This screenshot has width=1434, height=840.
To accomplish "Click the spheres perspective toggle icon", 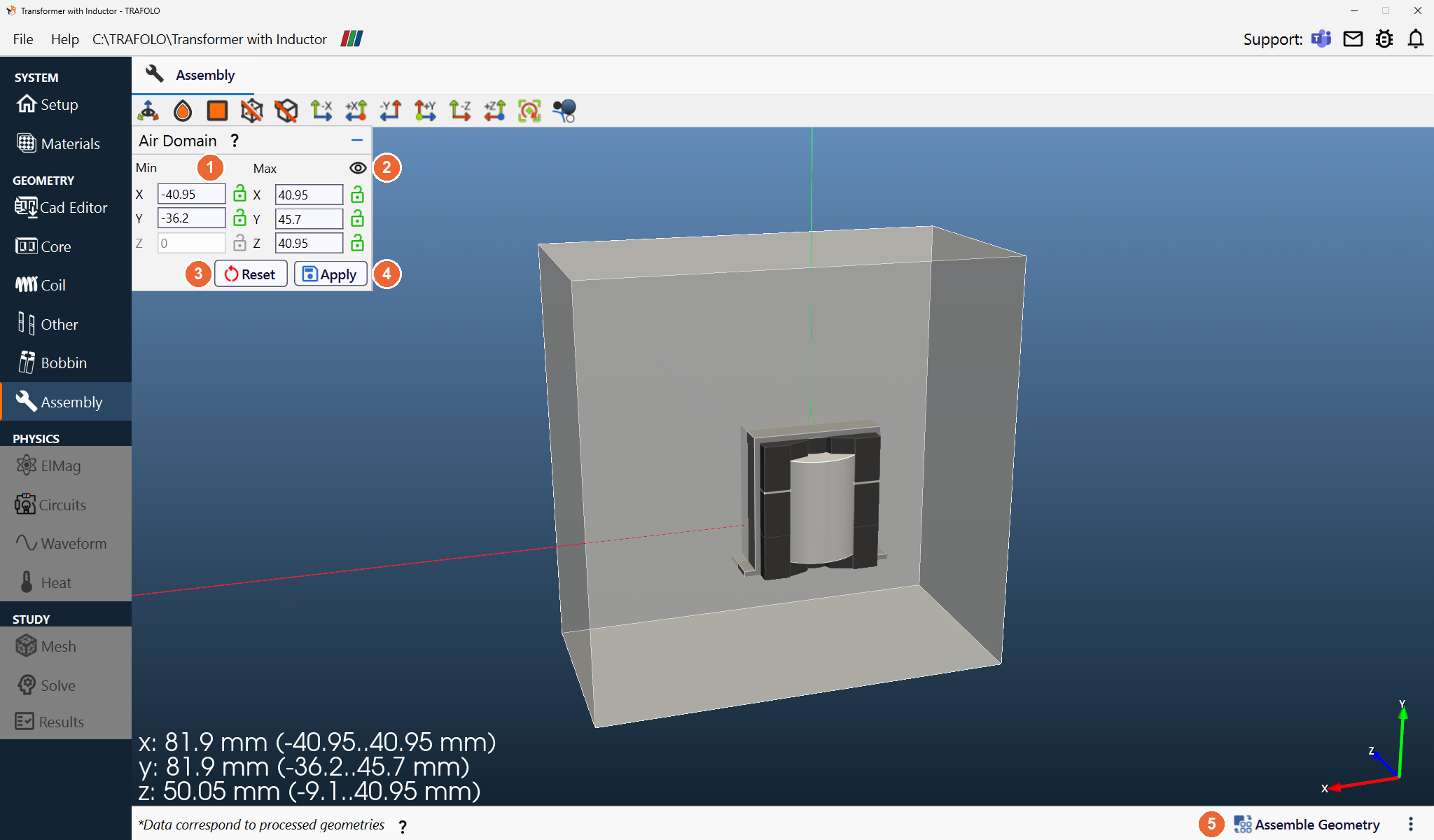I will click(564, 111).
